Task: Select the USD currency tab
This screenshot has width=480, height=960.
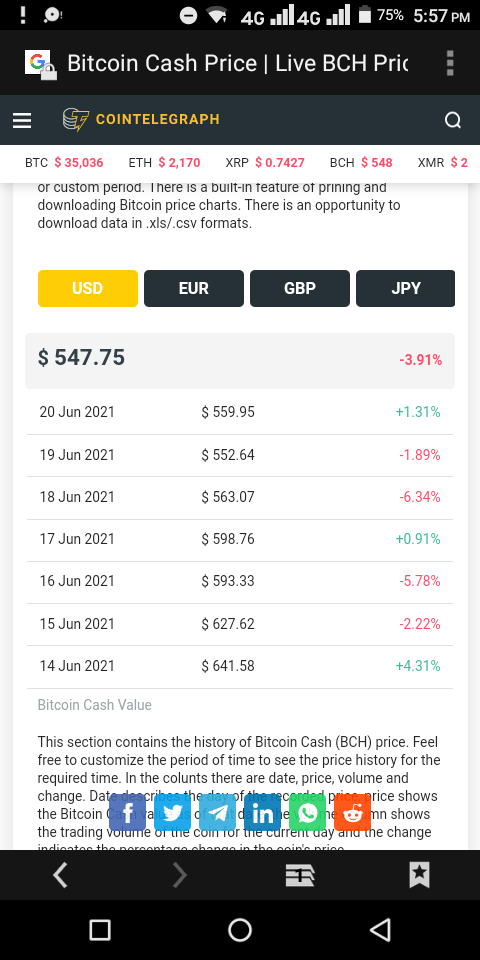Action: (88, 288)
